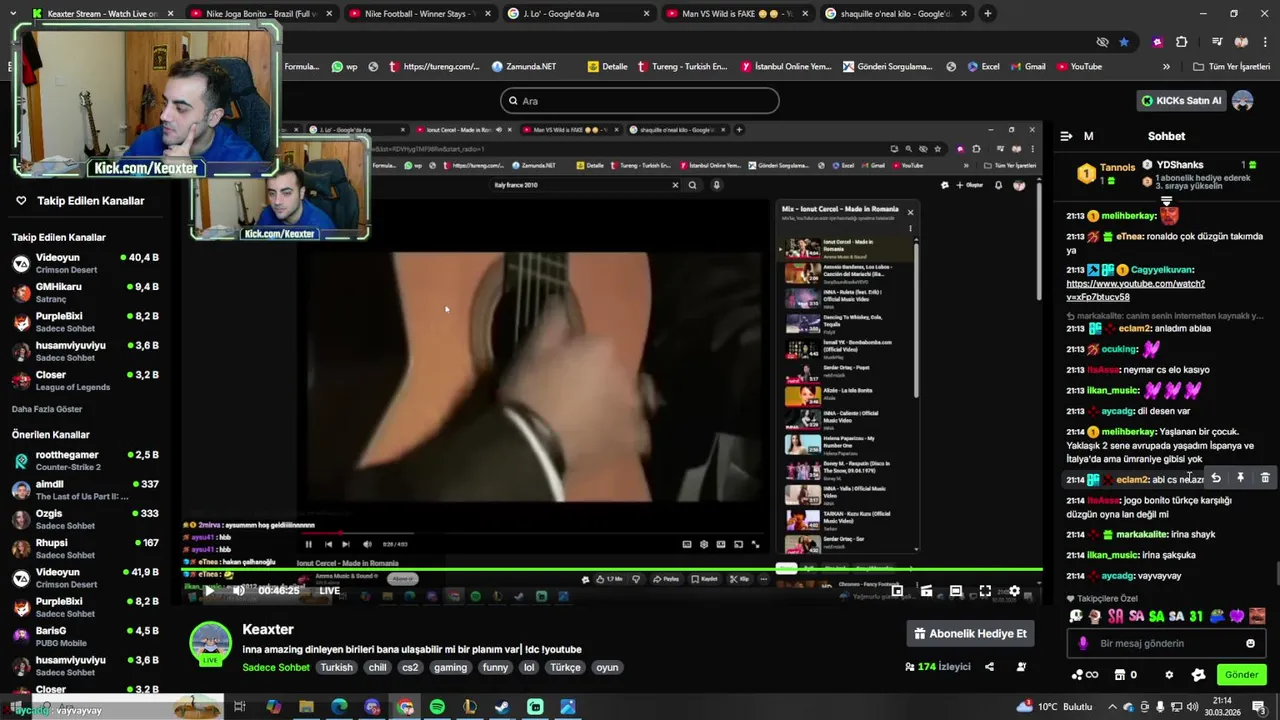Share the Keaxter stream
This screenshot has width=1280, height=720.
click(x=989, y=667)
